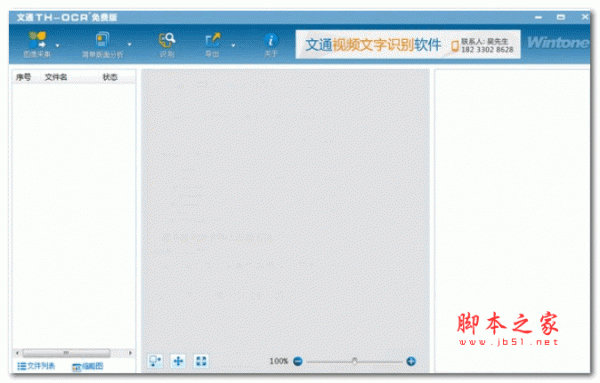This screenshot has height=383, width=600.
Task: Sort the file list by 文件名 column
Action: tap(56, 77)
